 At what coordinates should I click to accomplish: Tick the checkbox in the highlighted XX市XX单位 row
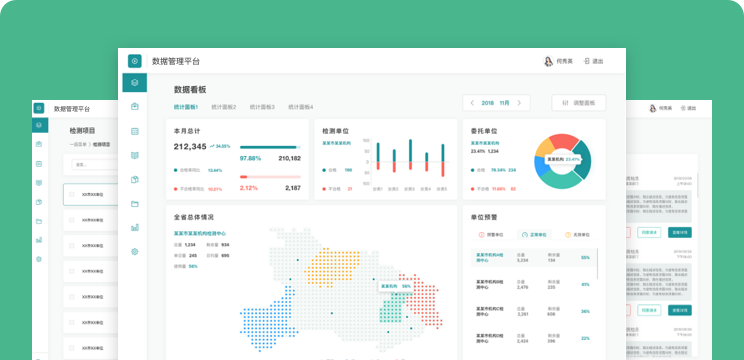[72, 194]
